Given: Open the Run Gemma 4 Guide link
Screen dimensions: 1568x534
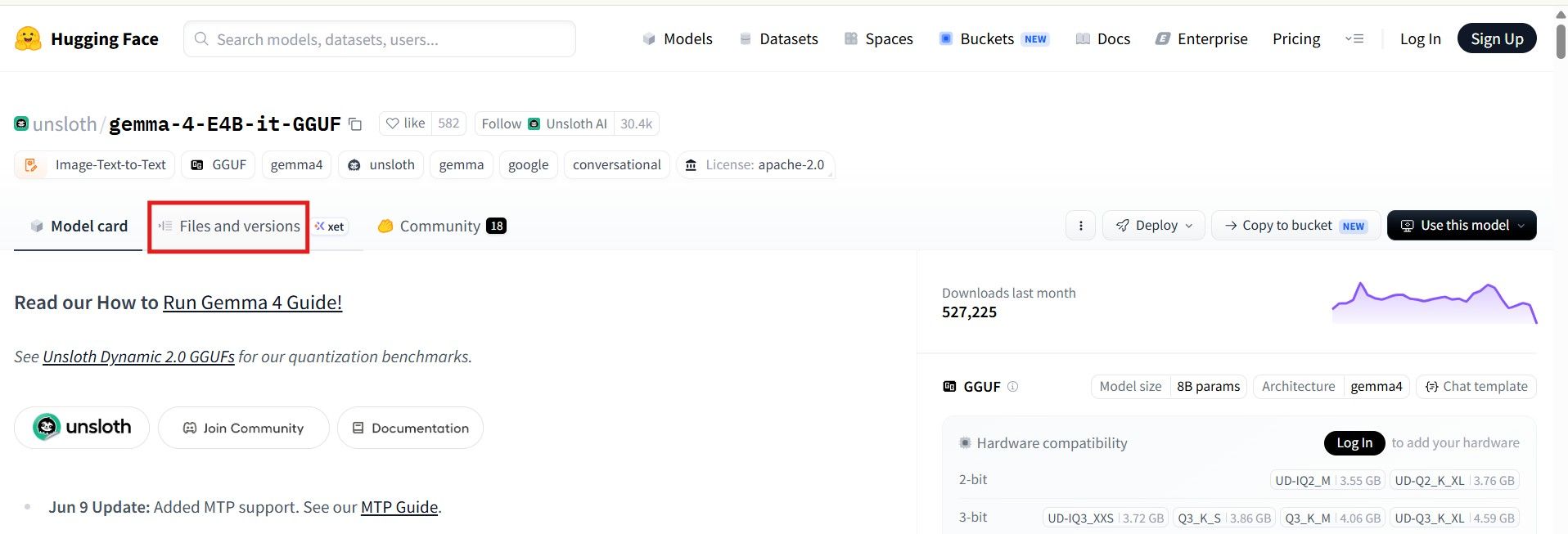Looking at the screenshot, I should [252, 303].
